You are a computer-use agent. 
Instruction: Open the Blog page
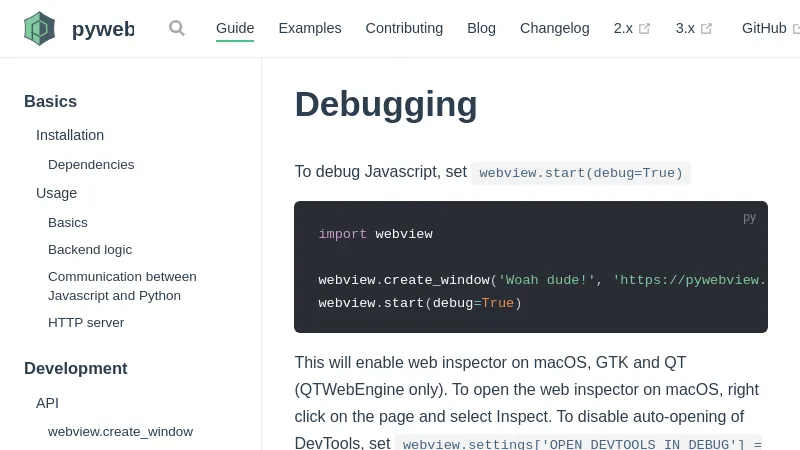(481, 28)
